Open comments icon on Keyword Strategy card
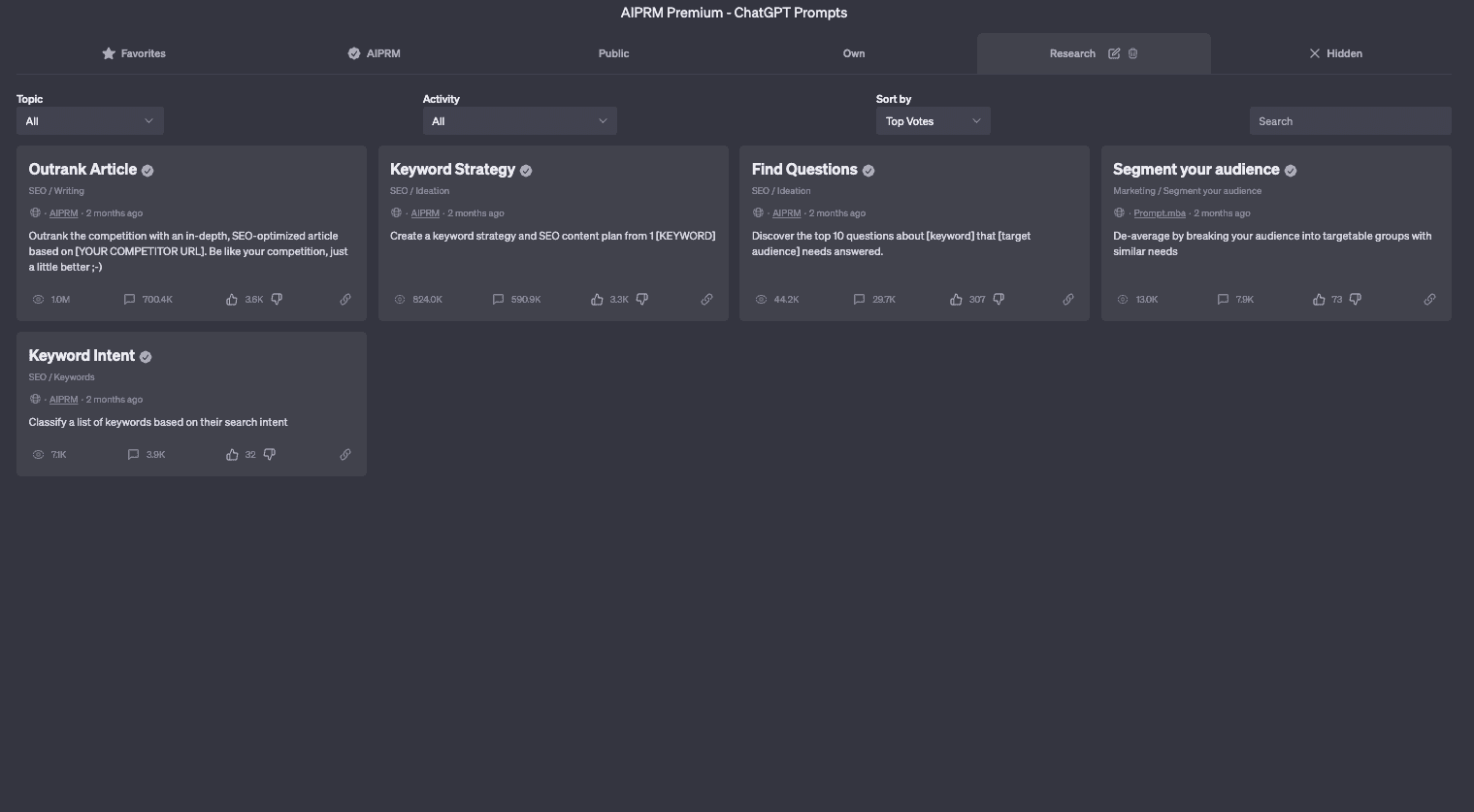 498,299
